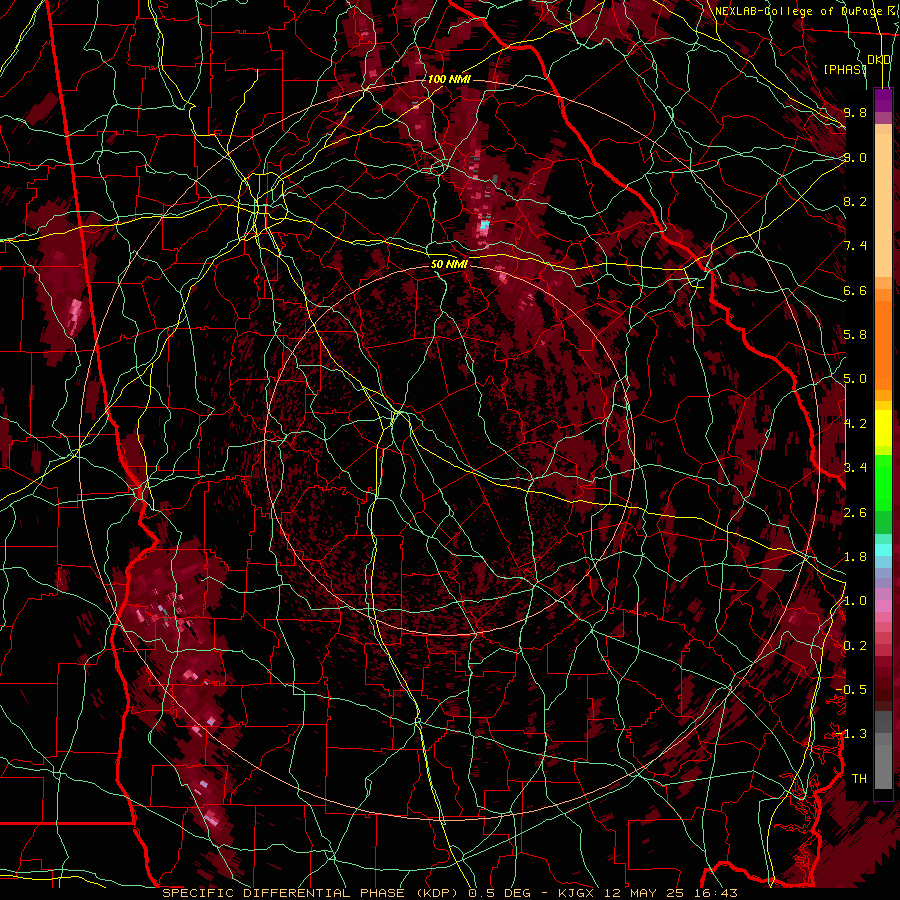900x900 pixels.
Task: Click the 6.6 value on the color scale
Action: pyautogui.click(x=855, y=290)
